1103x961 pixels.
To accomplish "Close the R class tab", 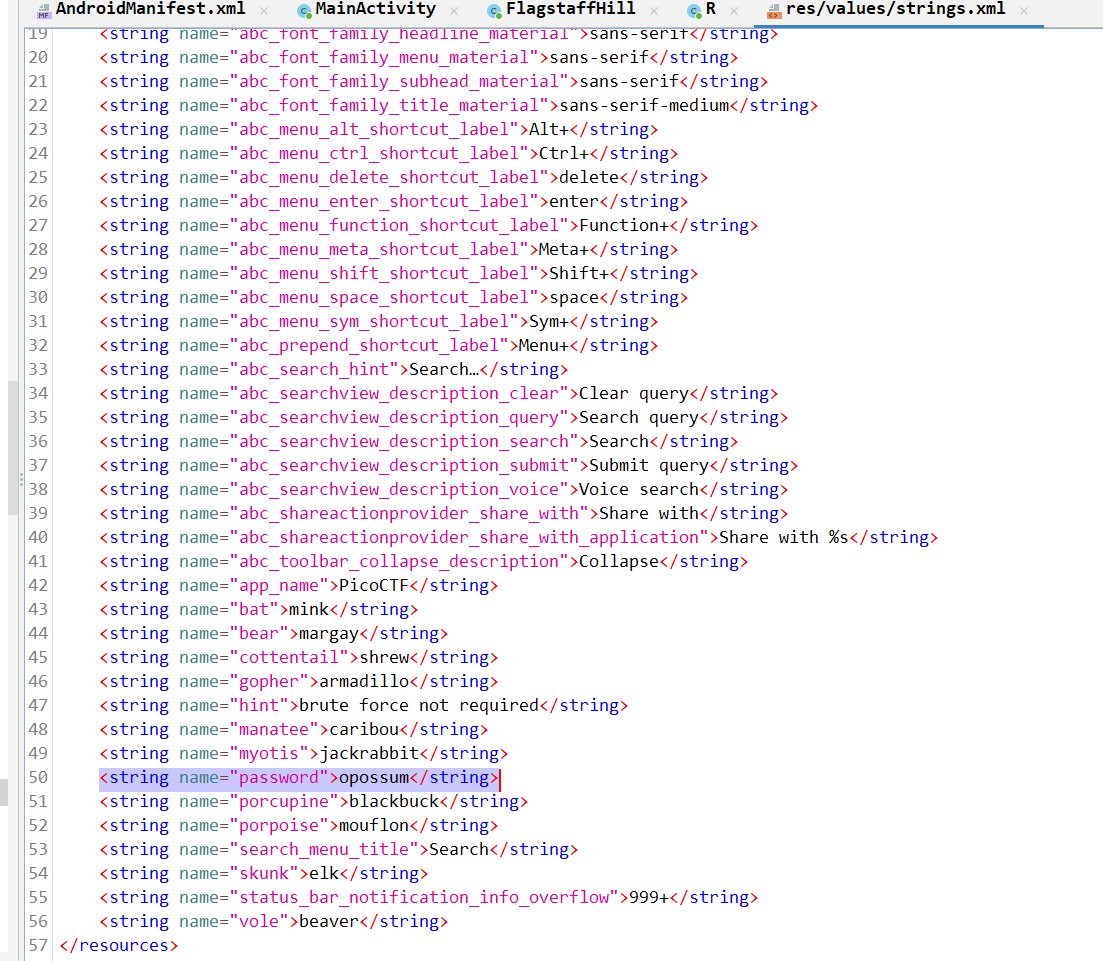I will point(734,10).
